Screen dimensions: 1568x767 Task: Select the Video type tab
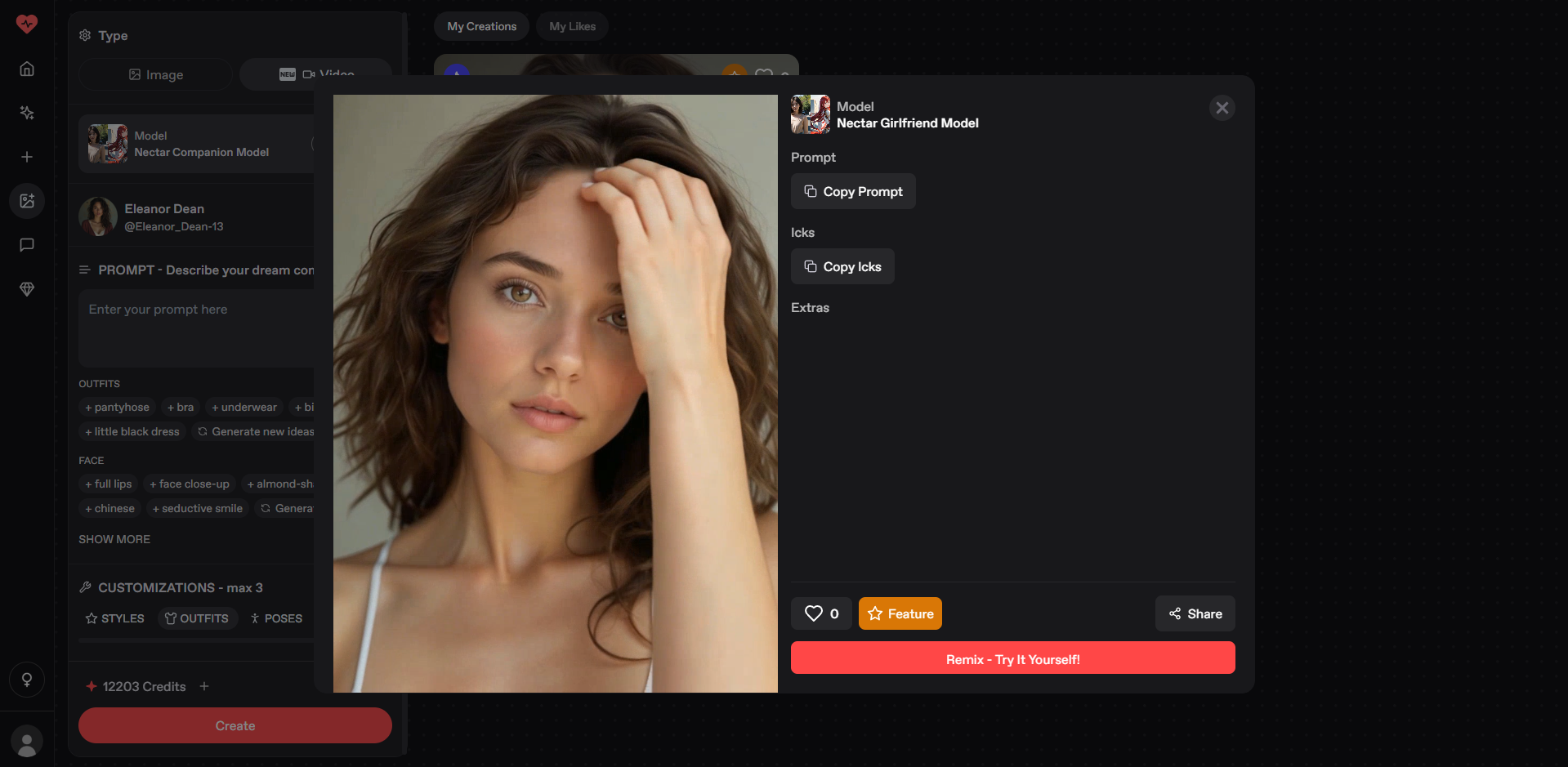(x=316, y=74)
